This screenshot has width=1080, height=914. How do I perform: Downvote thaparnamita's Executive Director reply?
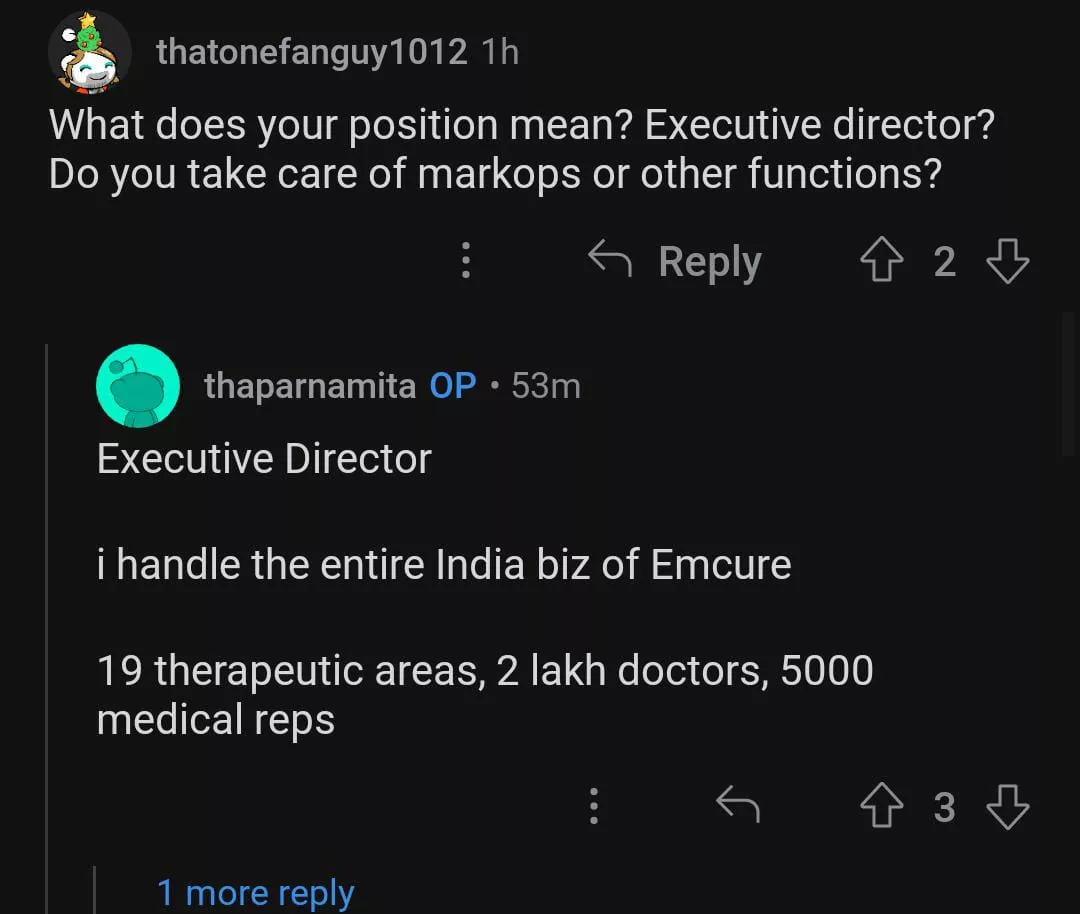tap(1007, 806)
